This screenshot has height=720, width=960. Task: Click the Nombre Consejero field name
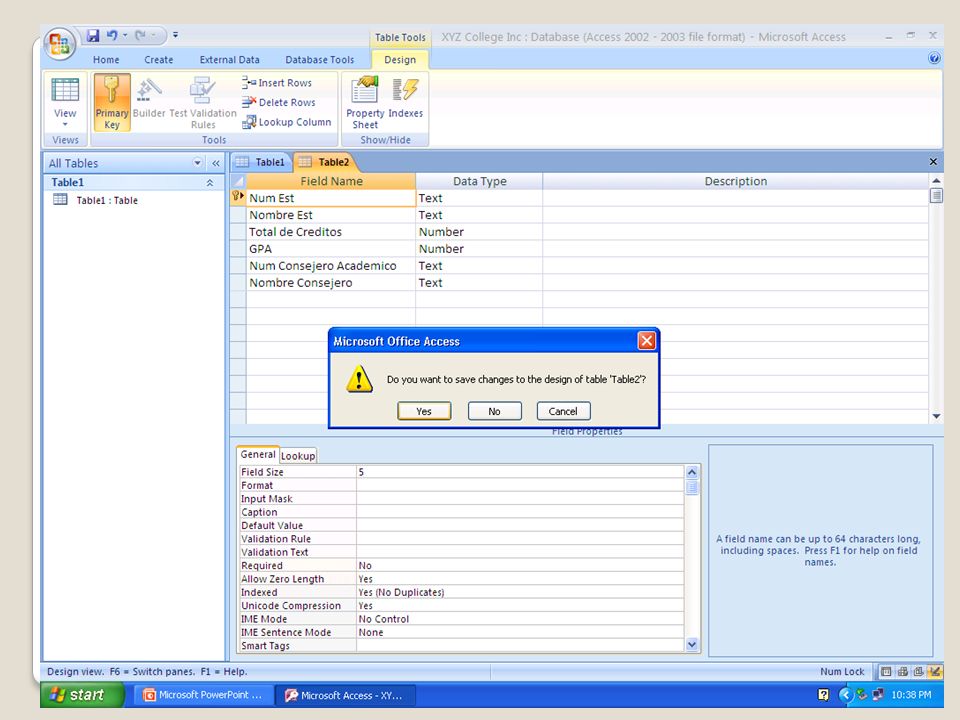[x=331, y=283]
